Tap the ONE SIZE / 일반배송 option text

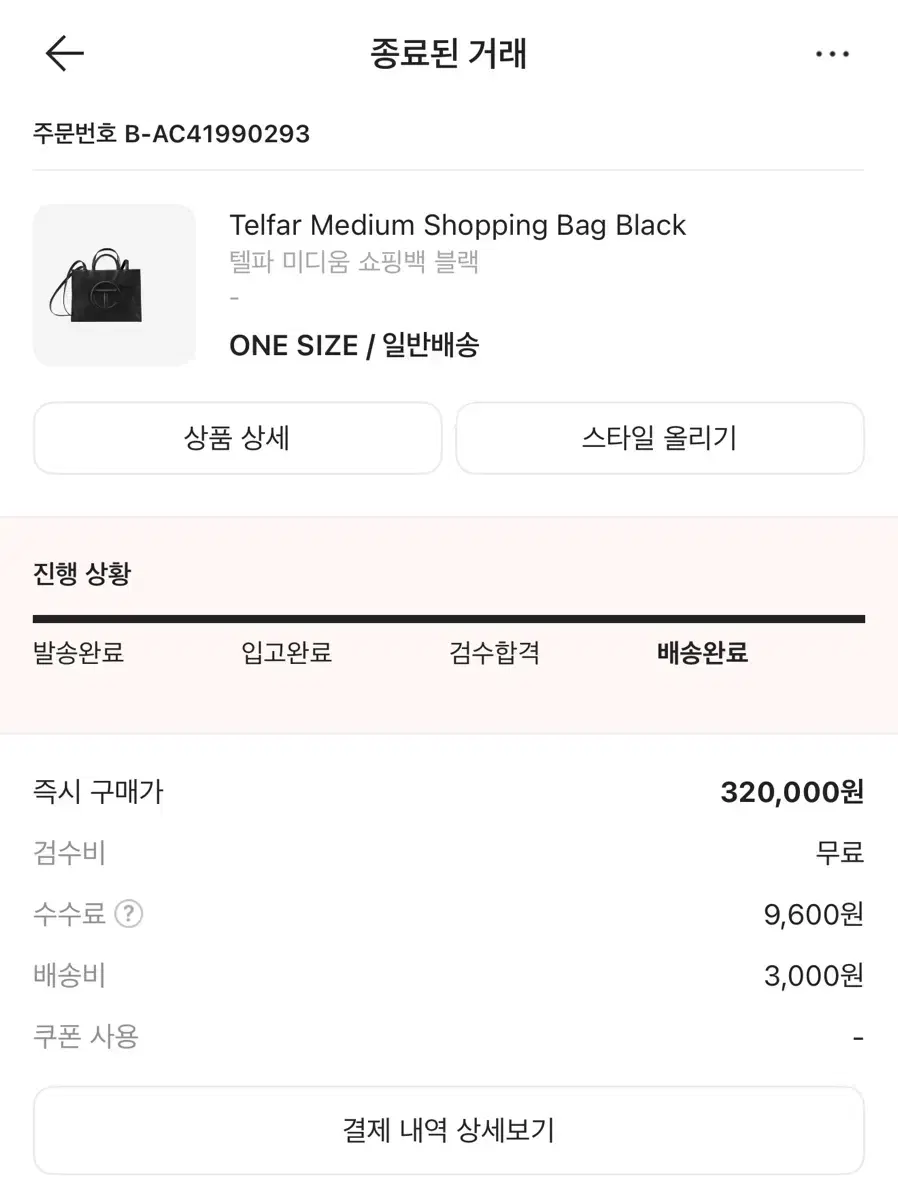[x=354, y=346]
